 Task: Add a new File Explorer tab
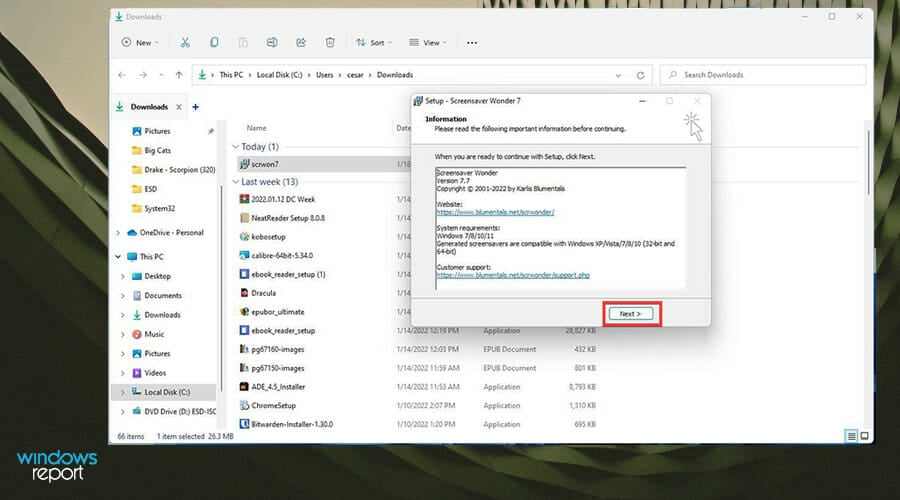coord(195,107)
